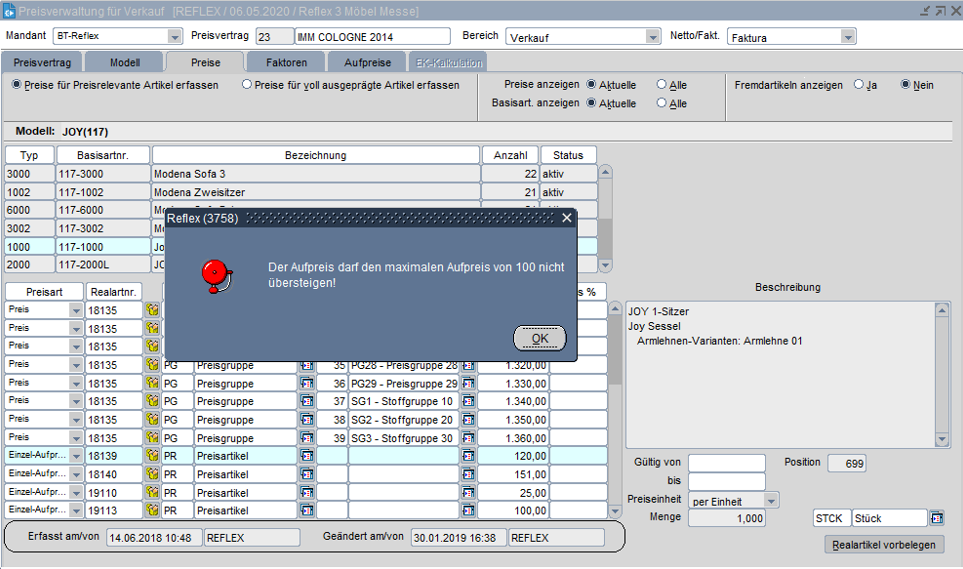
Task: Choose 'Preise für voll ausgeprägte Artikel erfassen'
Action: click(247, 85)
